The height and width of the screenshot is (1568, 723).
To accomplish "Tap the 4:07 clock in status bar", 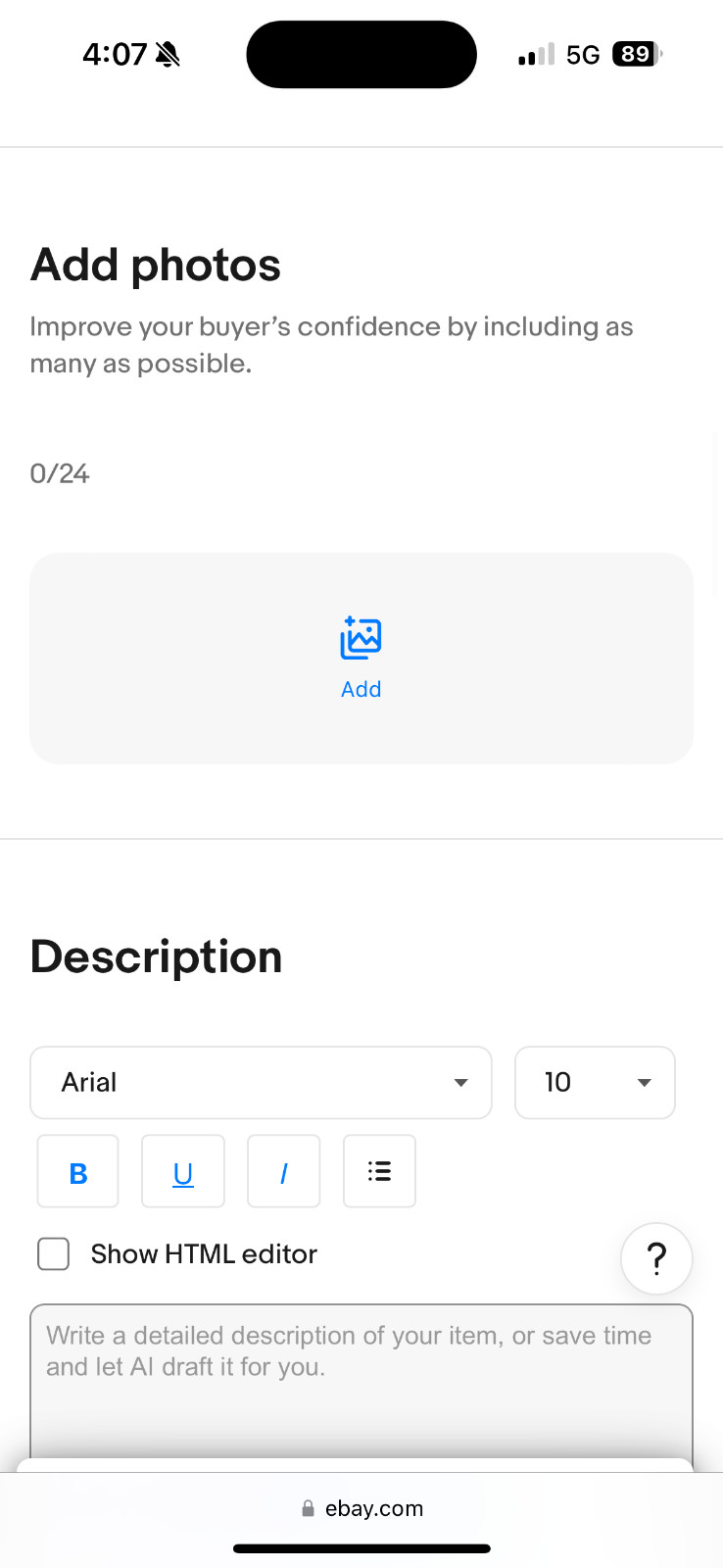I will coord(115,54).
